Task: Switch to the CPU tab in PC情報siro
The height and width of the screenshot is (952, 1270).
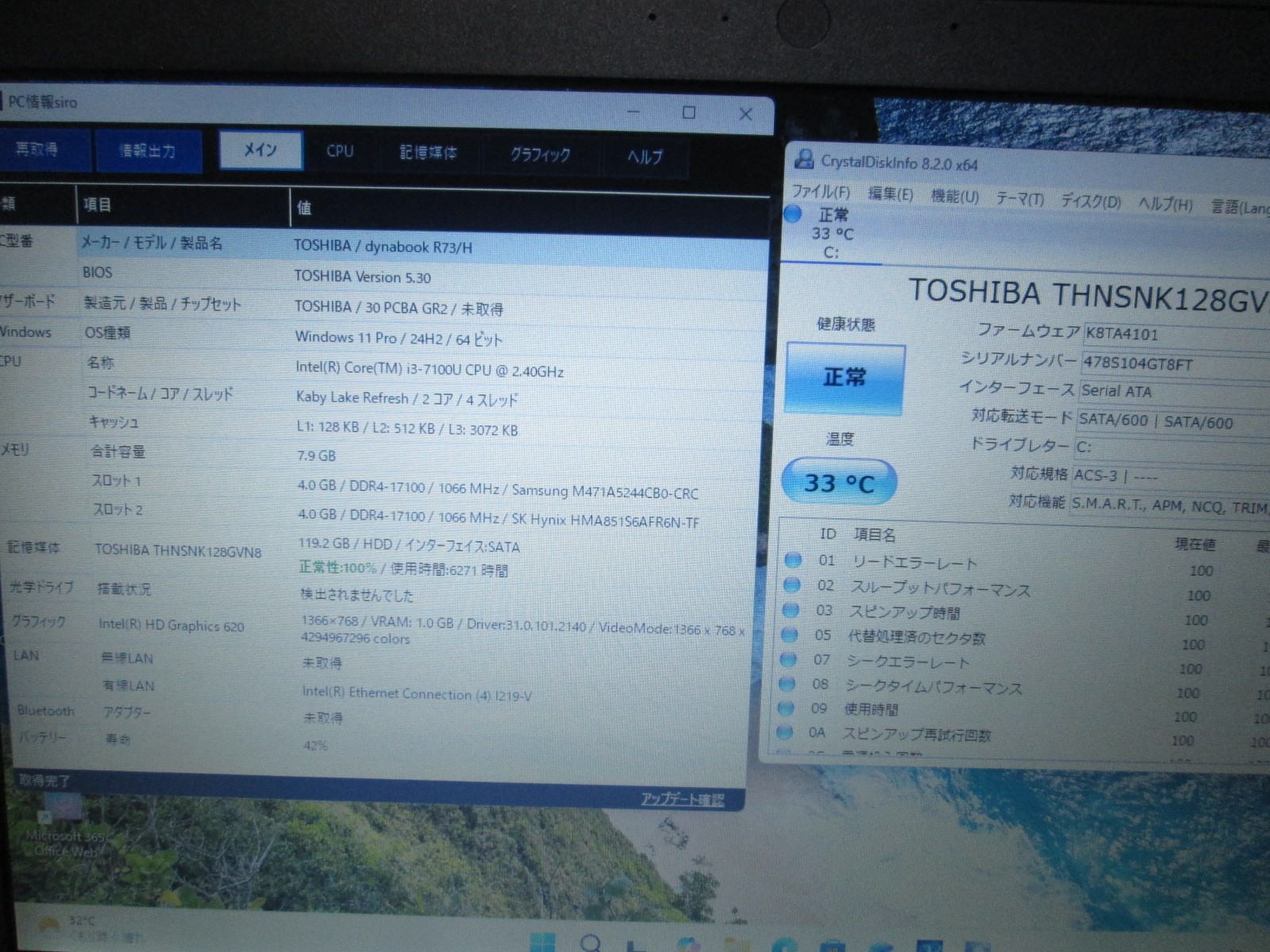Action: pyautogui.click(x=340, y=151)
